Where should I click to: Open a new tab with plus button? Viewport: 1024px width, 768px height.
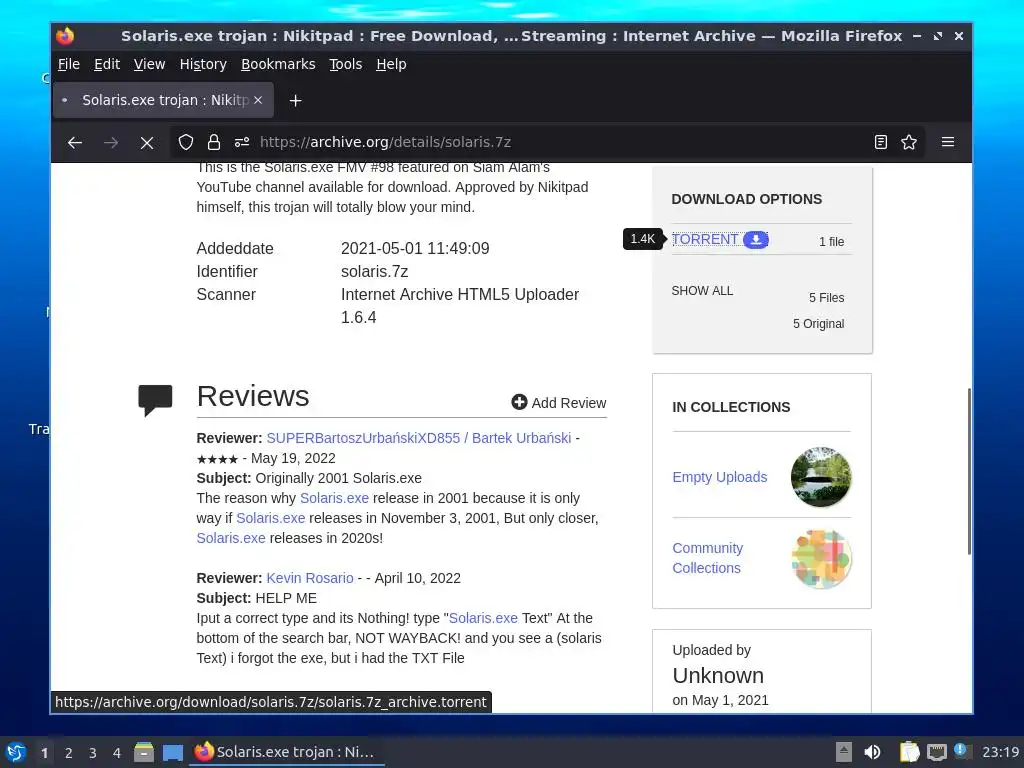point(295,101)
